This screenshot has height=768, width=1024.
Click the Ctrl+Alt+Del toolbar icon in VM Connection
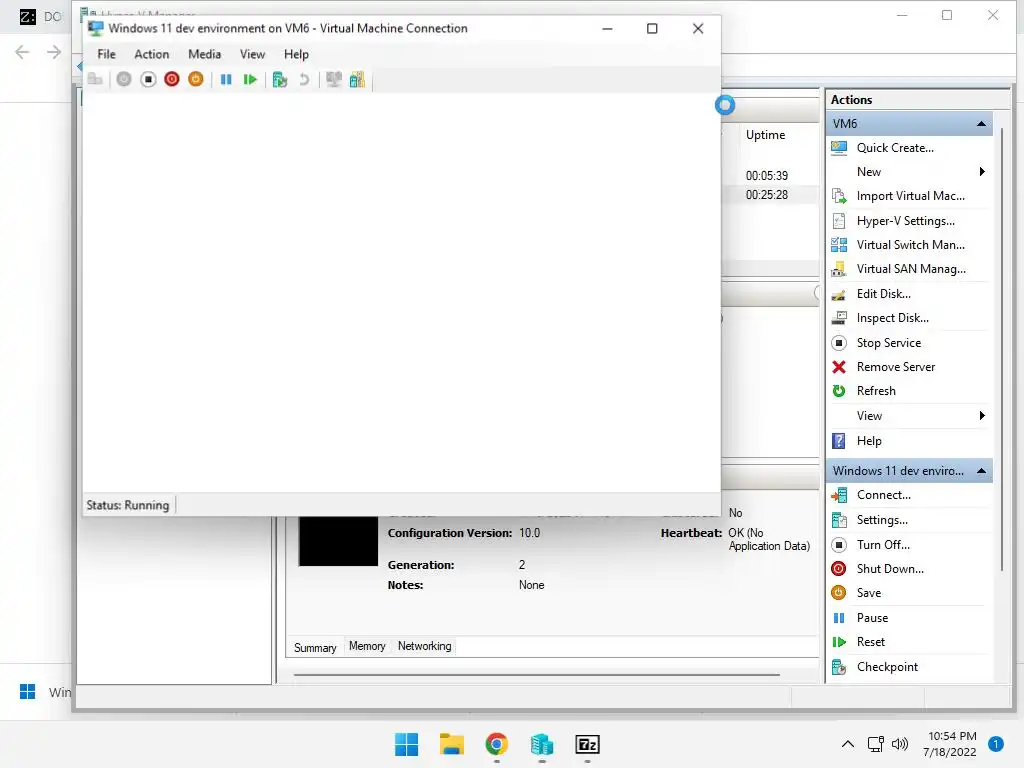pos(95,80)
